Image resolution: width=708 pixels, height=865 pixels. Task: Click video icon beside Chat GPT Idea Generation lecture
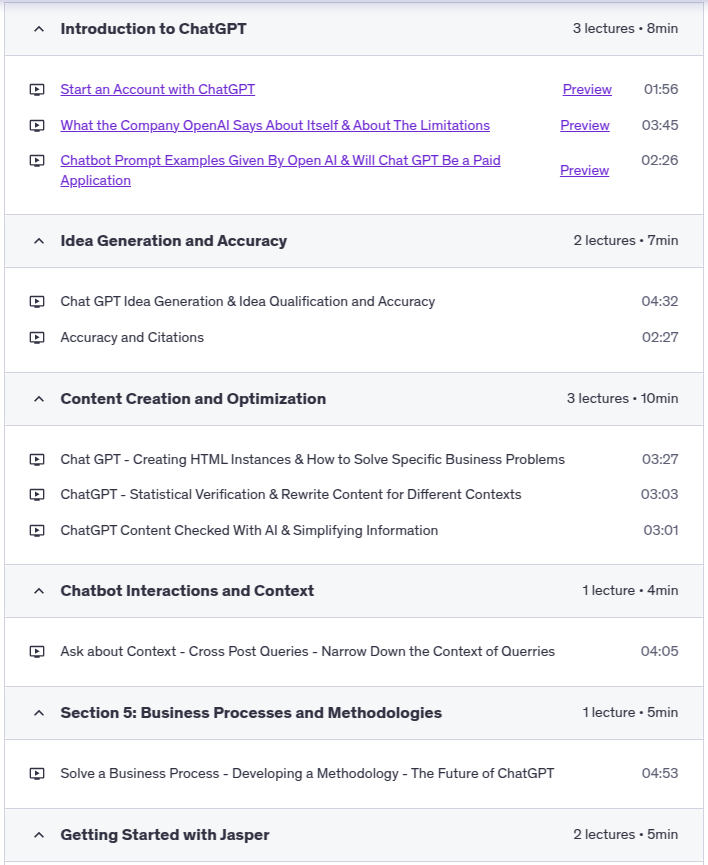(37, 302)
